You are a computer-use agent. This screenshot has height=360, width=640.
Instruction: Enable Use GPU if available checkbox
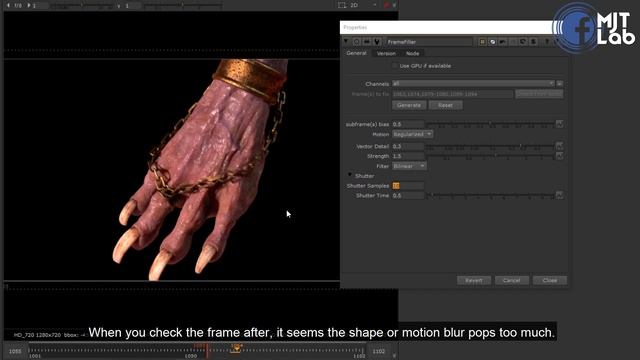(395, 66)
